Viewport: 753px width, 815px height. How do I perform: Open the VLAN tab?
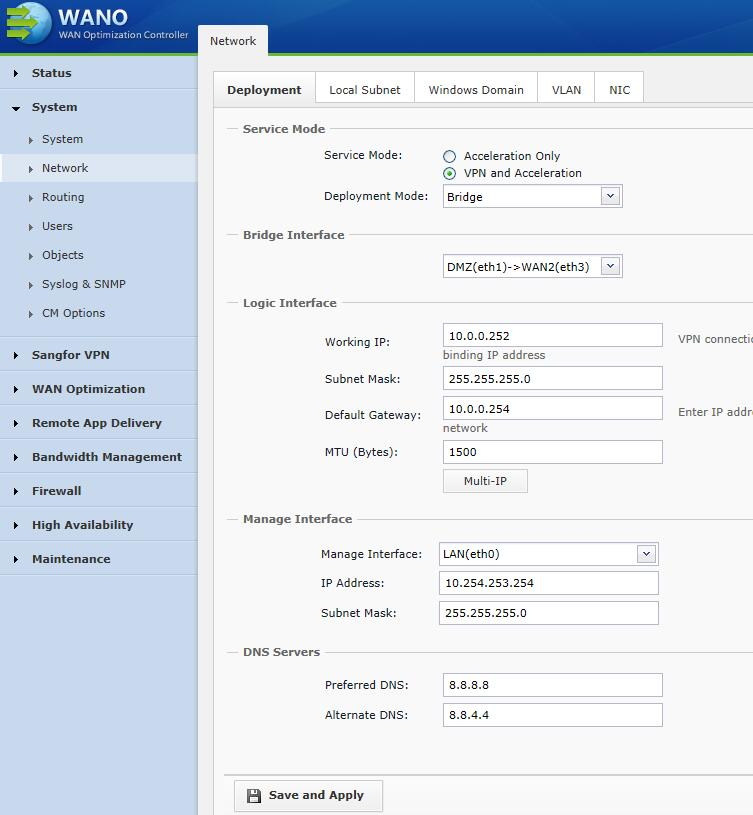pos(566,90)
